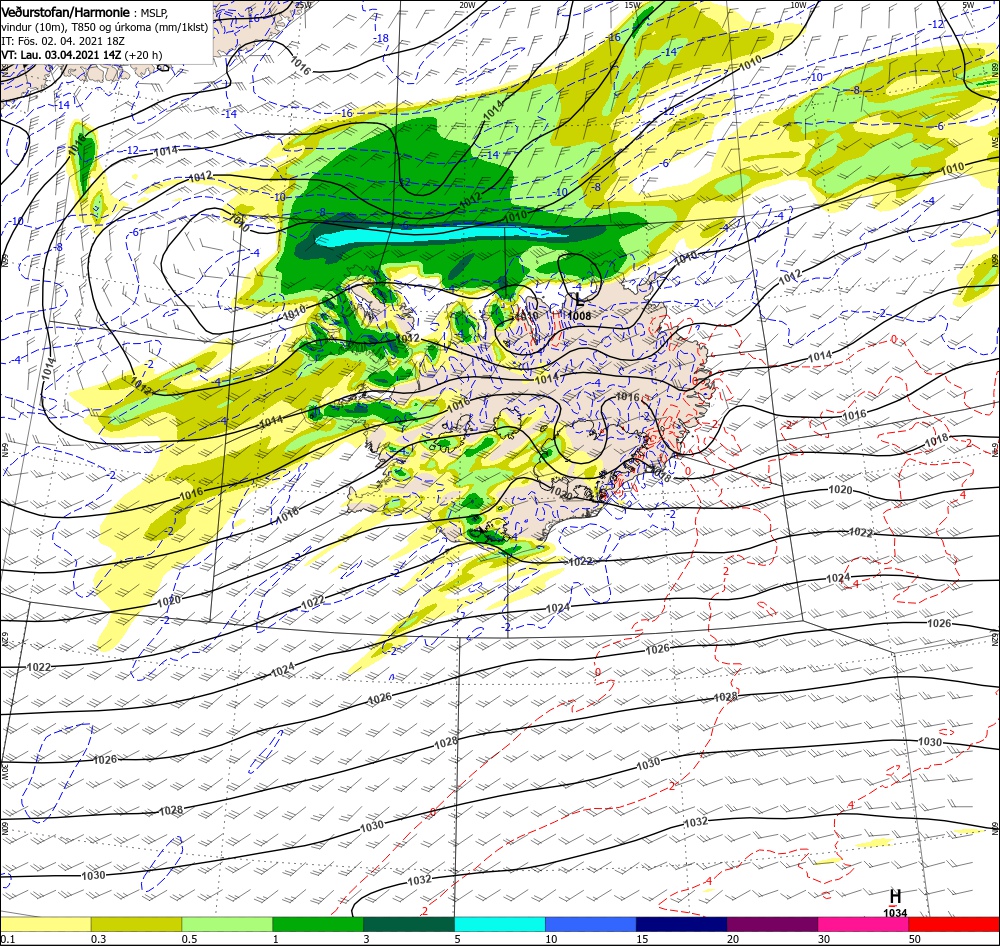Click the 'Veðurstofan/Harmonie' title text

click(66, 12)
